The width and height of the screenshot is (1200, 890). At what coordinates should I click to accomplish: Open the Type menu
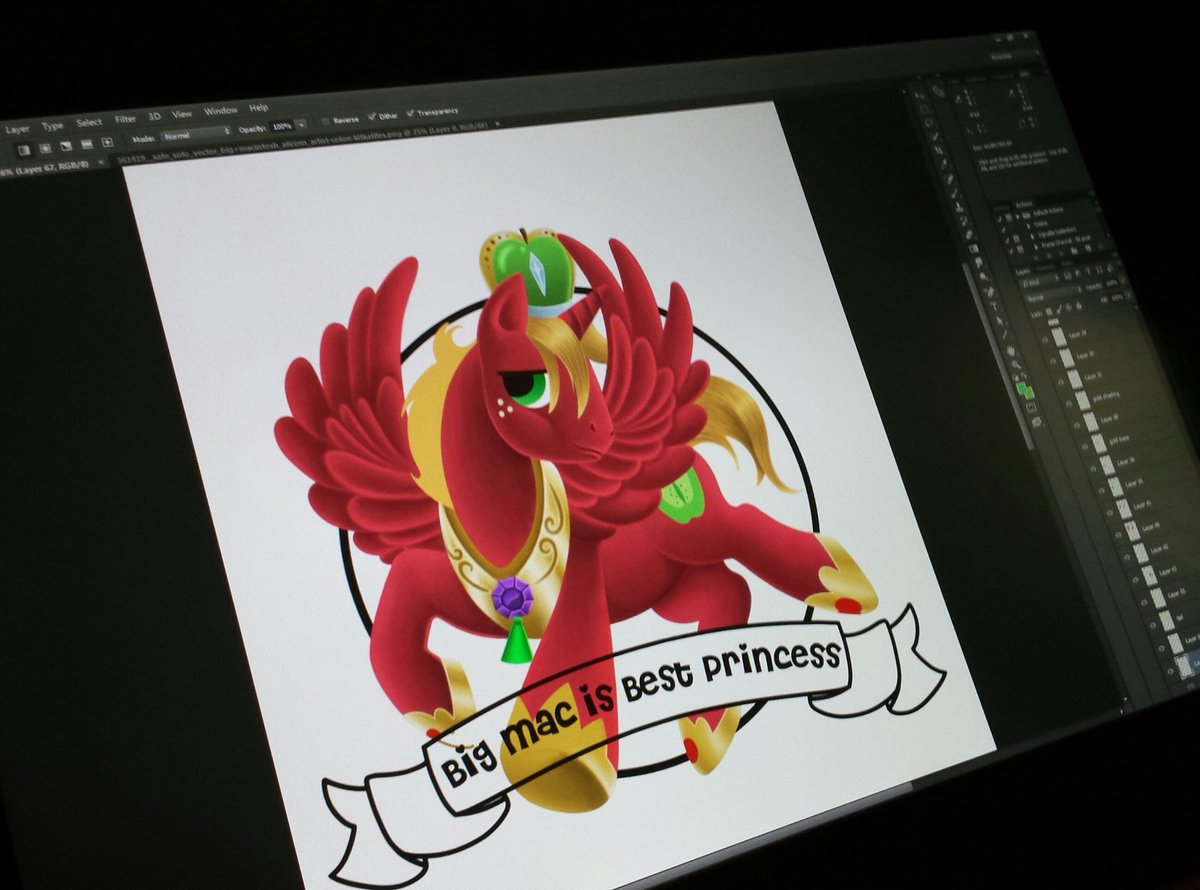[53, 126]
